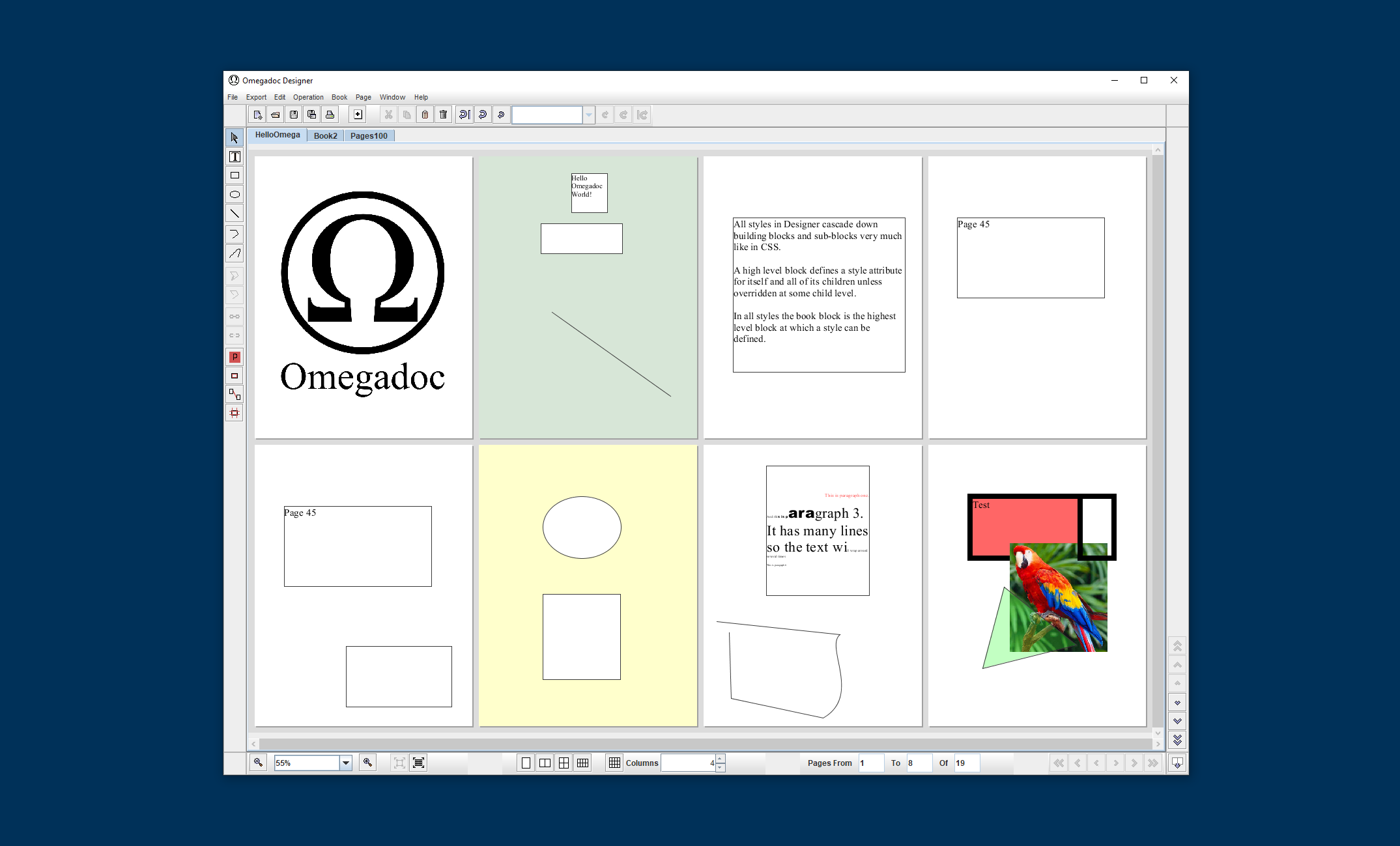Click the red P paragraph tool icon

[235, 357]
